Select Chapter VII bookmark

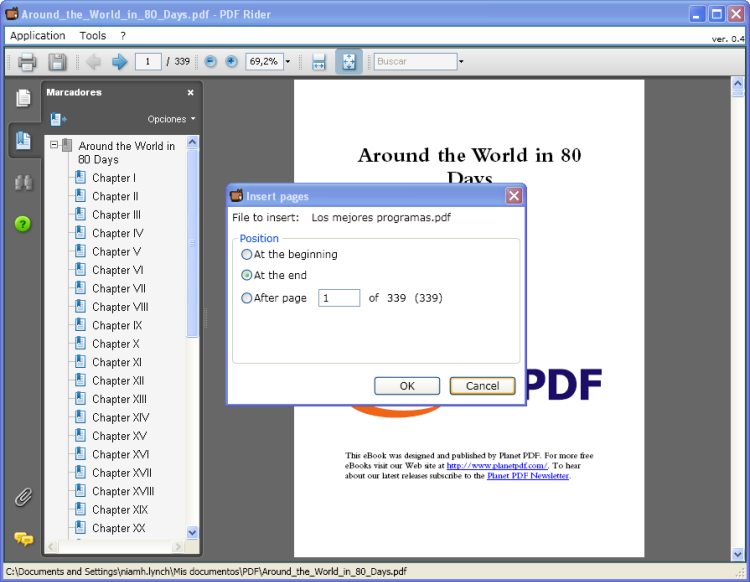tap(119, 288)
